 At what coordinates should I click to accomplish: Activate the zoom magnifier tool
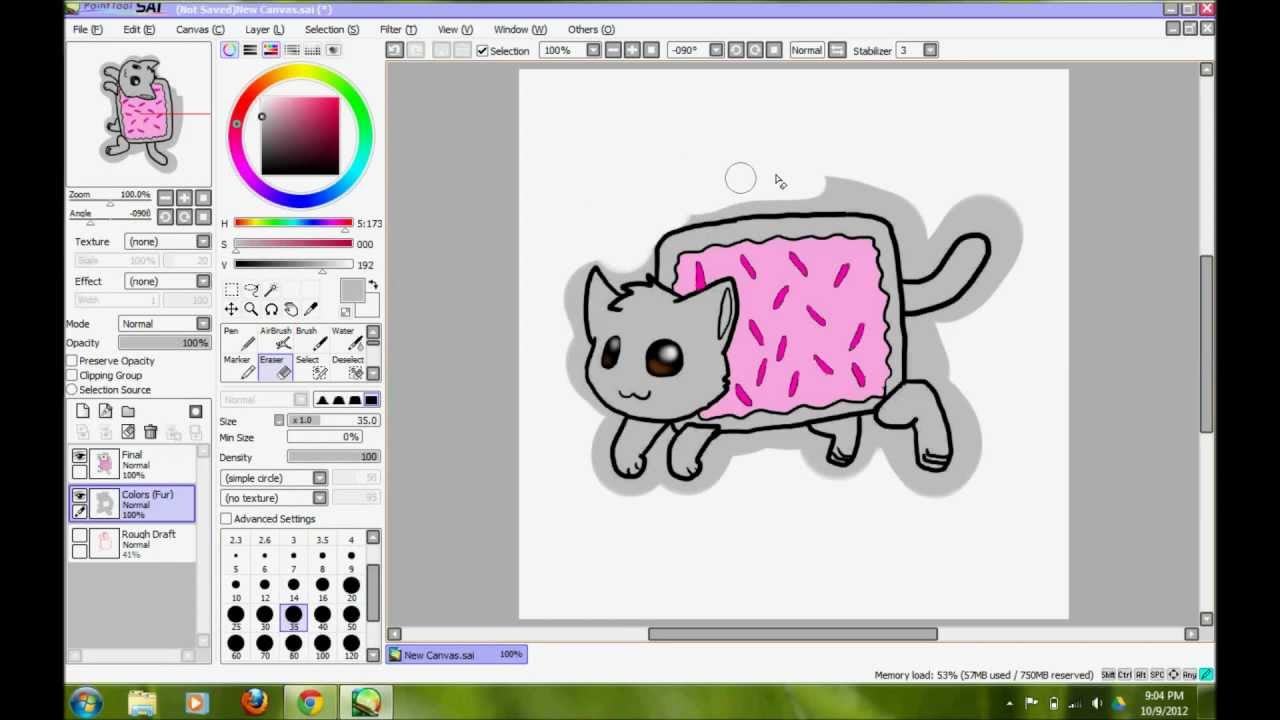tap(251, 310)
